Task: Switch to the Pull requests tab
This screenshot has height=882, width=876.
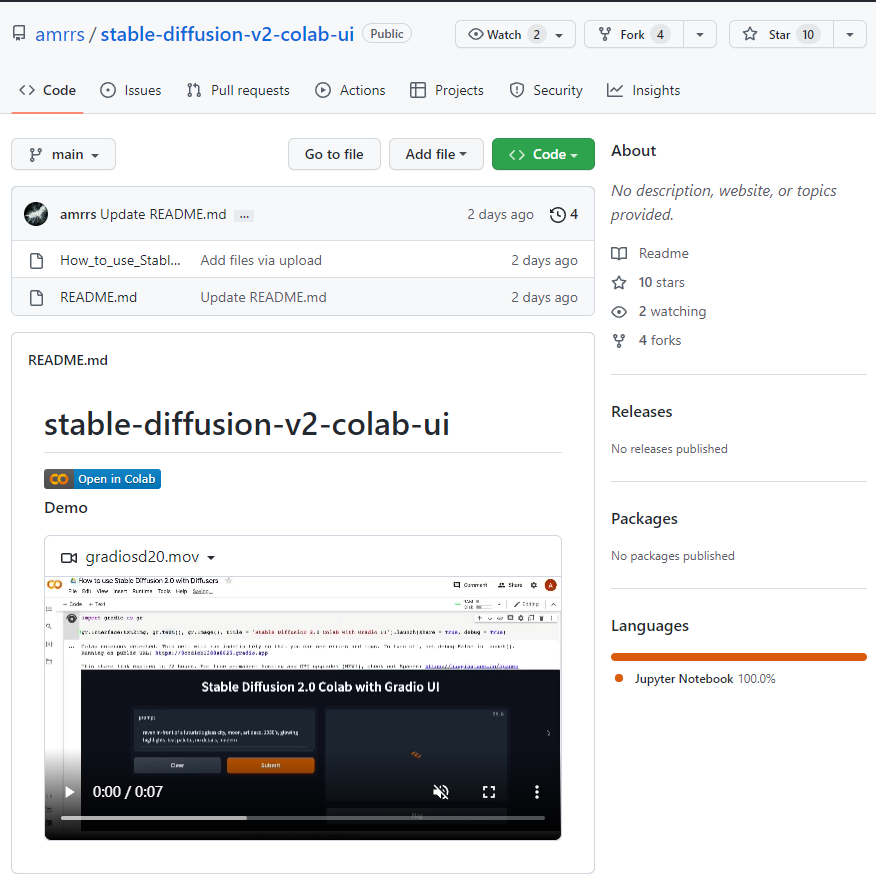Action: click(237, 90)
